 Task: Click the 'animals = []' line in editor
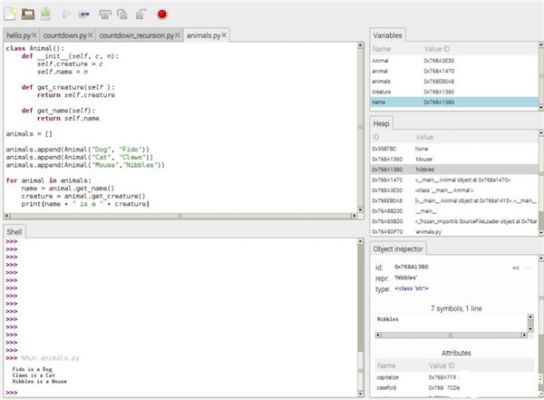(x=29, y=134)
